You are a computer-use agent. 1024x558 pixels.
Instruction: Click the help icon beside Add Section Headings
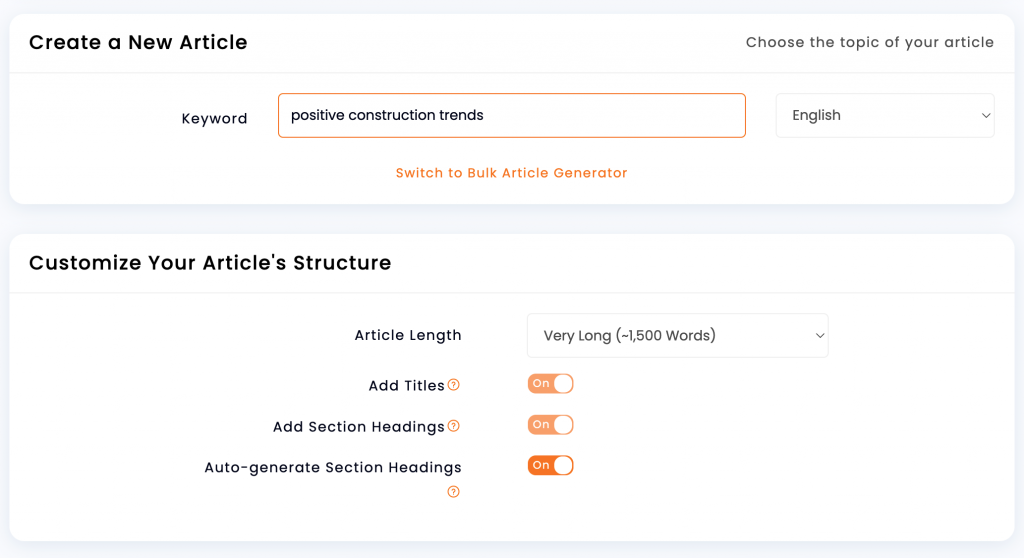click(x=453, y=426)
